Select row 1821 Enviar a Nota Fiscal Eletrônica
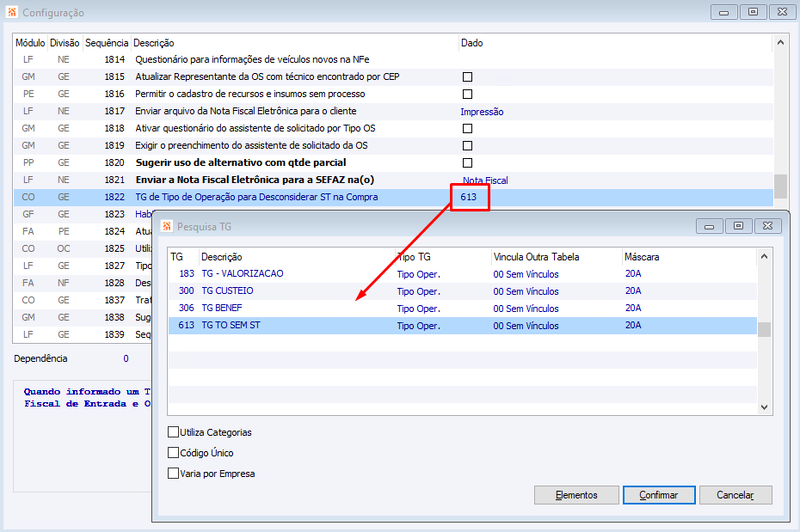This screenshot has height=532, width=800. [393, 180]
